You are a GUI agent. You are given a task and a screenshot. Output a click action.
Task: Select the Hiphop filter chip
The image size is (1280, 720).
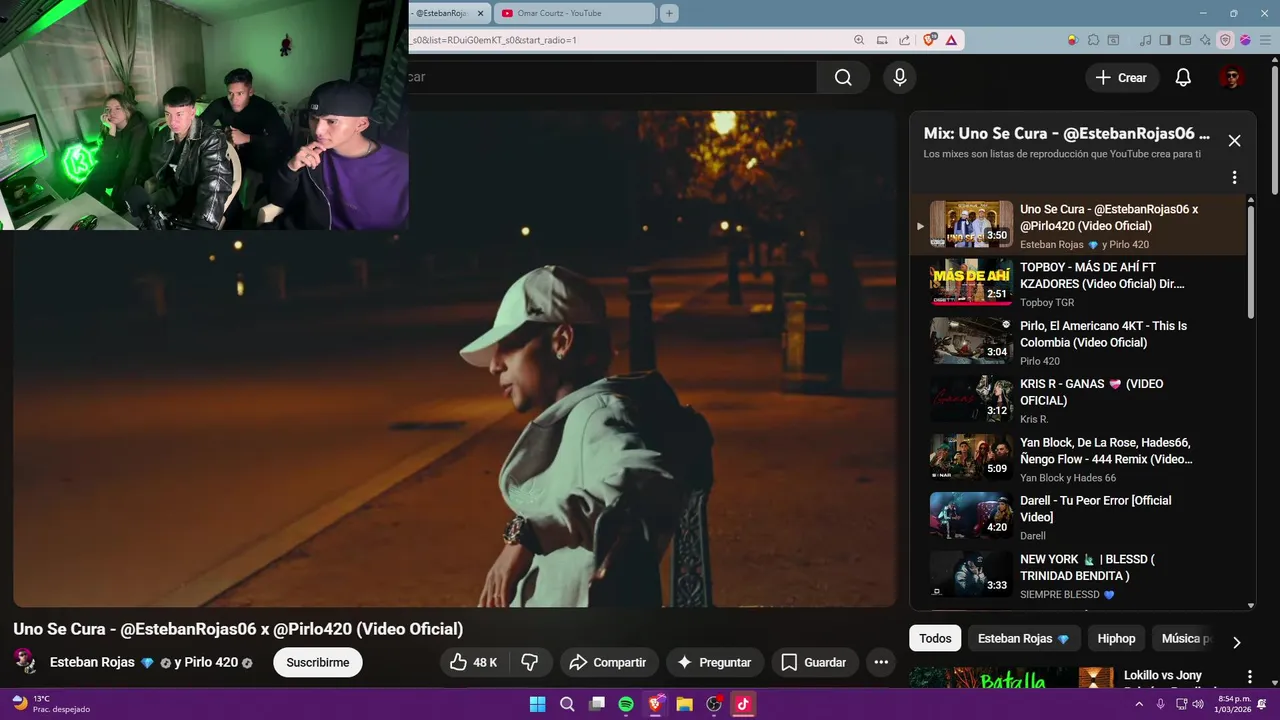pos(1116,638)
